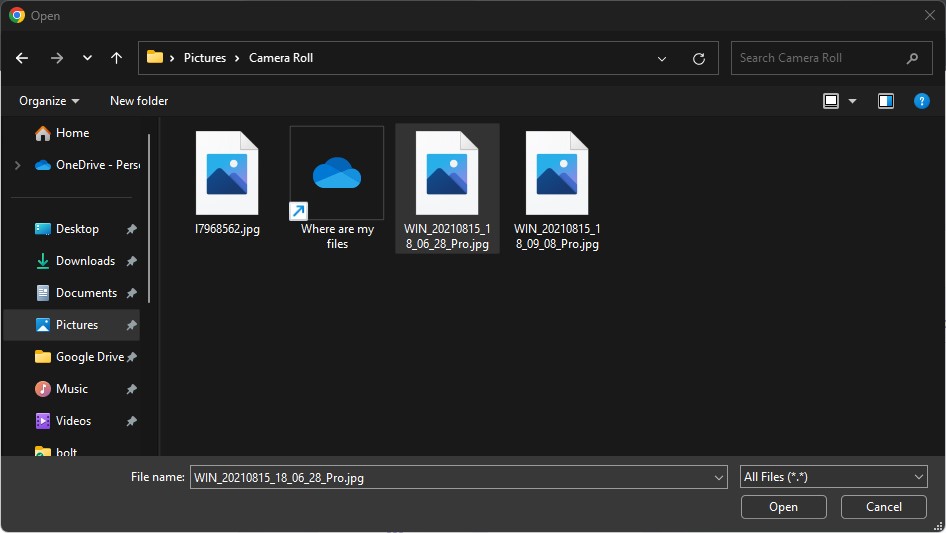
Task: Click New folder in toolbar
Action: pyautogui.click(x=139, y=101)
